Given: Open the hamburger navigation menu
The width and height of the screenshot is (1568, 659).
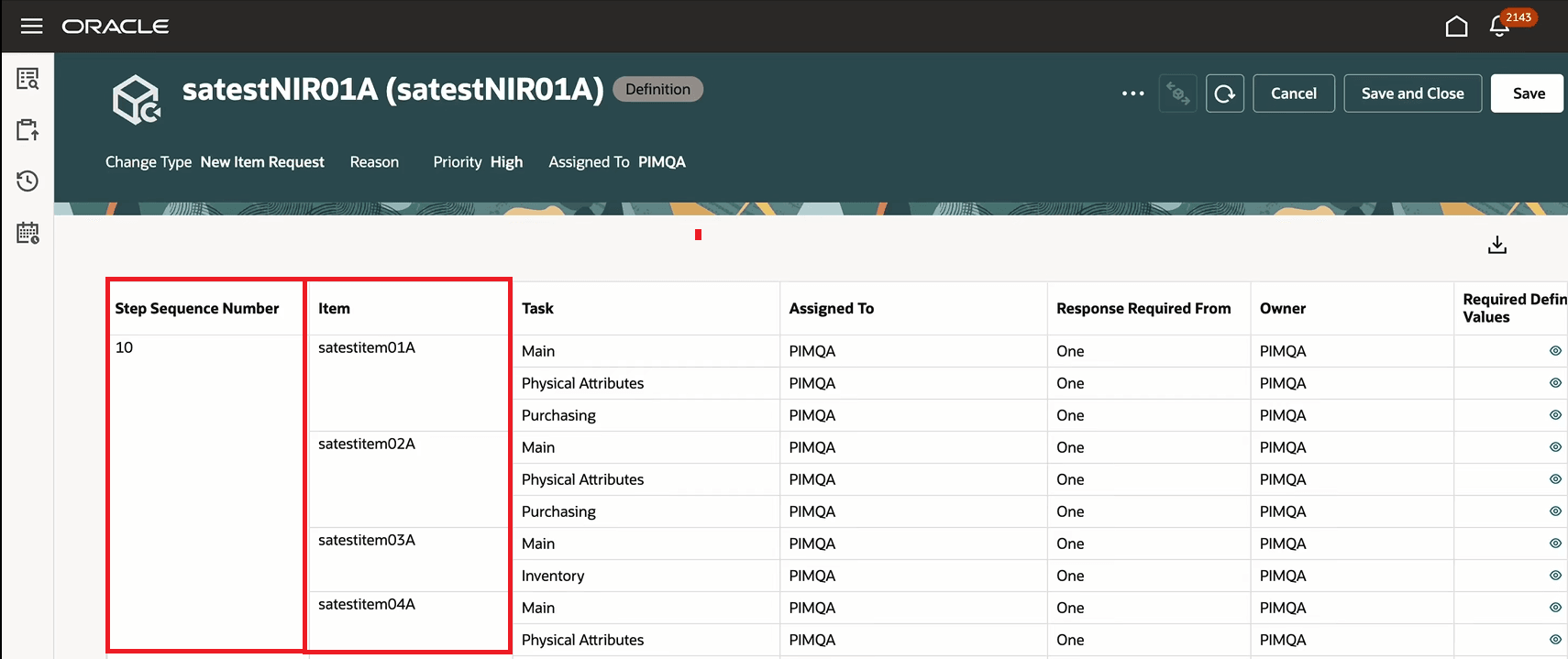Looking at the screenshot, I should click(32, 26).
